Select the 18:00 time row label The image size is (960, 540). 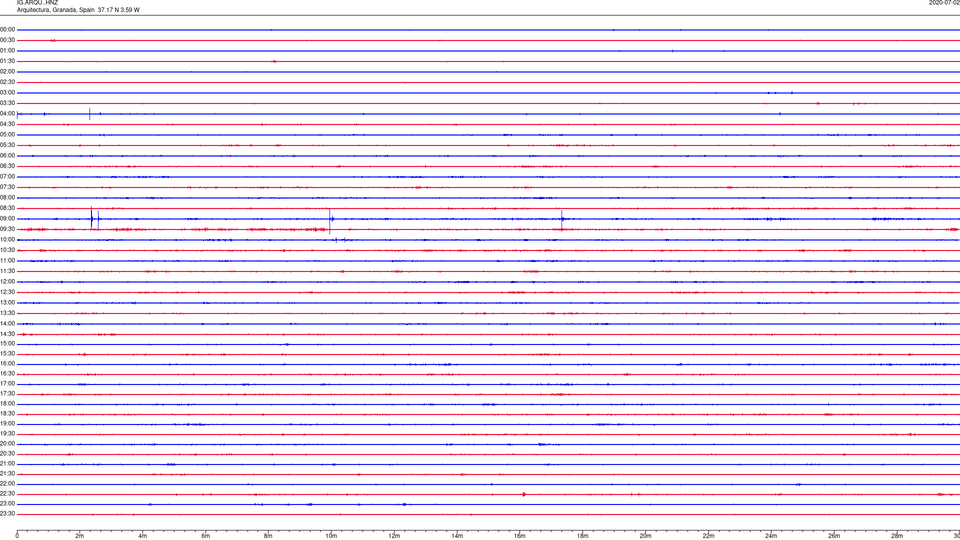point(7,404)
